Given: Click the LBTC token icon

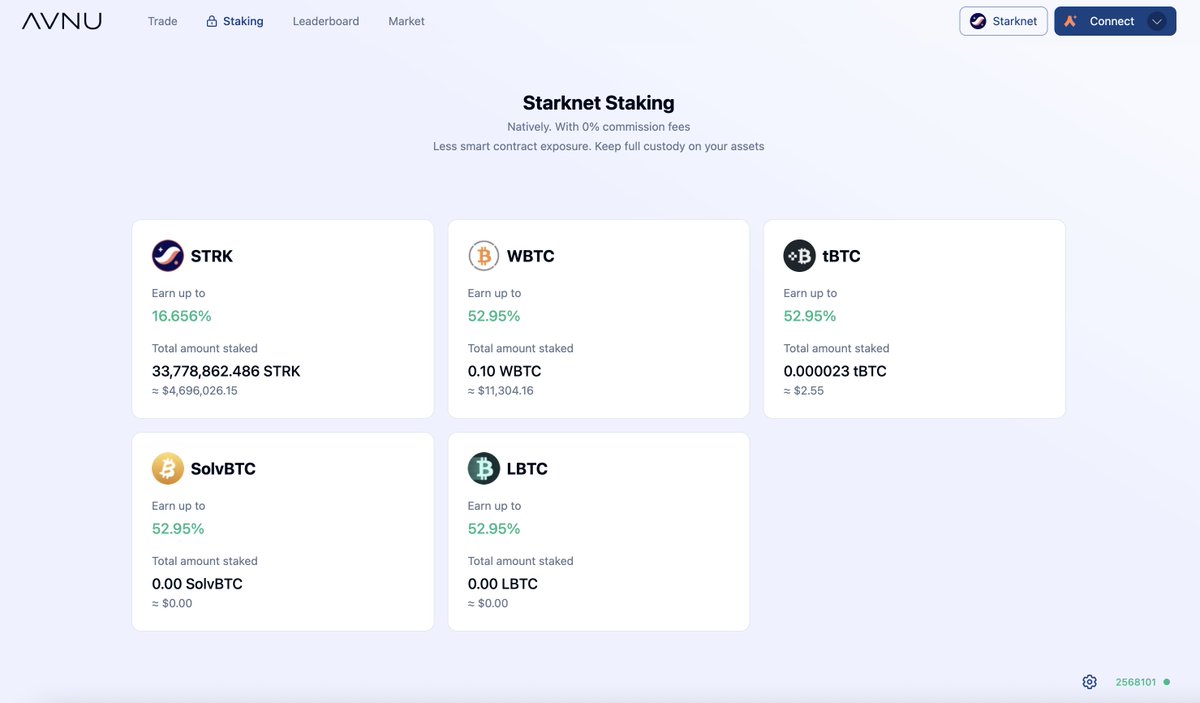Looking at the screenshot, I should pos(484,468).
